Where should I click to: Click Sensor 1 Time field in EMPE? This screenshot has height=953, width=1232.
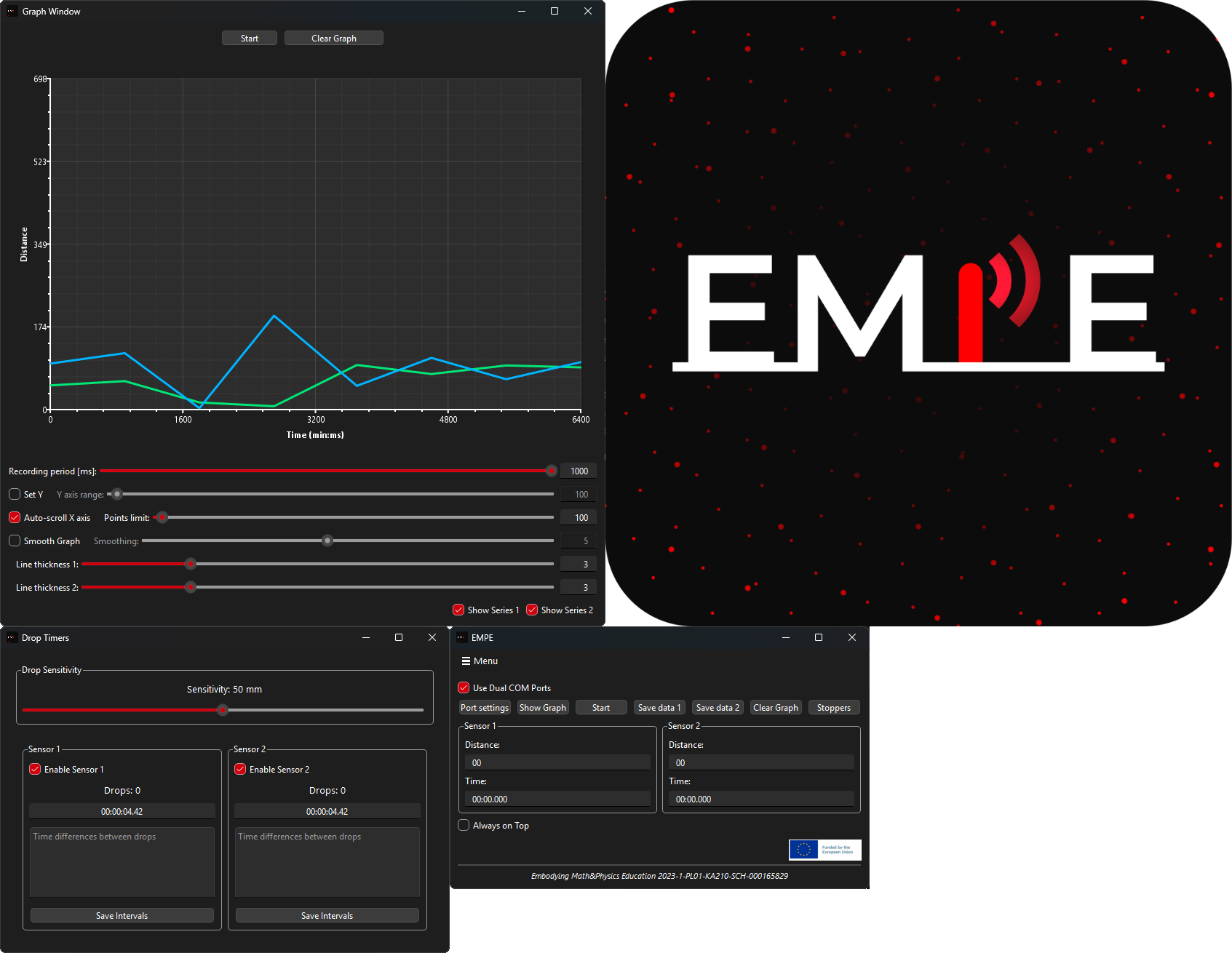click(x=557, y=799)
